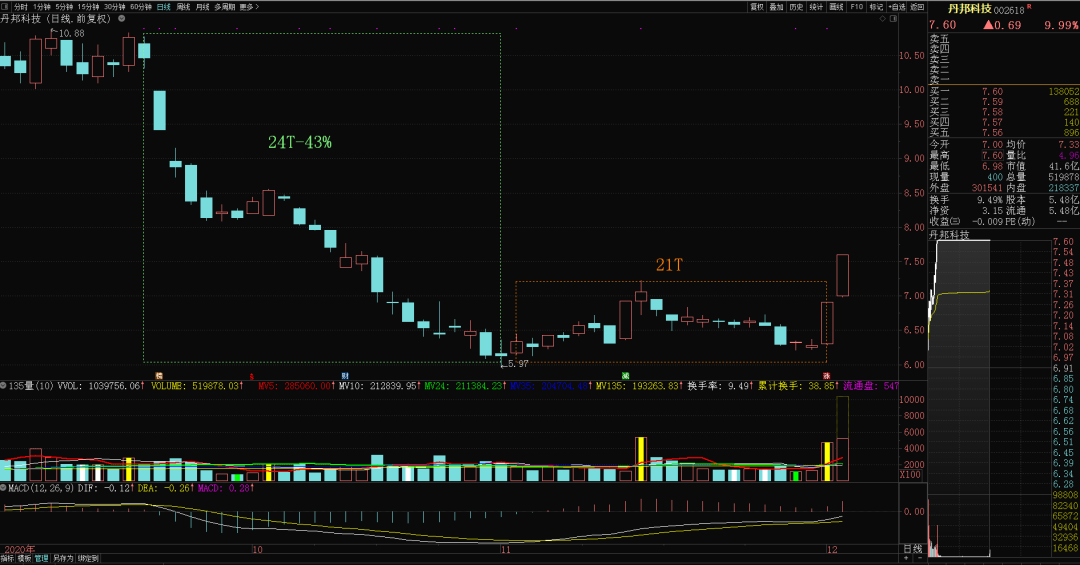Switch to 分时 intraday view
The height and width of the screenshot is (565, 1080).
(21, 6)
